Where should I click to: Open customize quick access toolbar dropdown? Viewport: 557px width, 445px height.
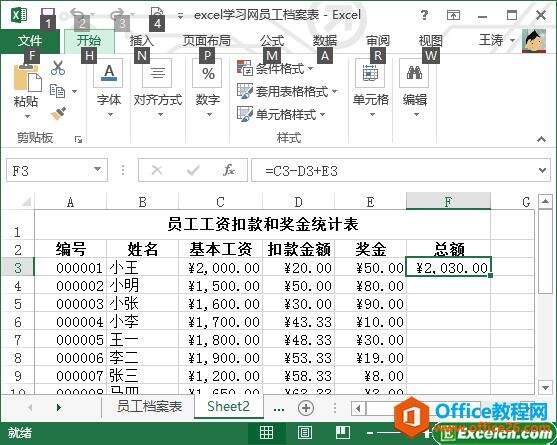pos(180,16)
